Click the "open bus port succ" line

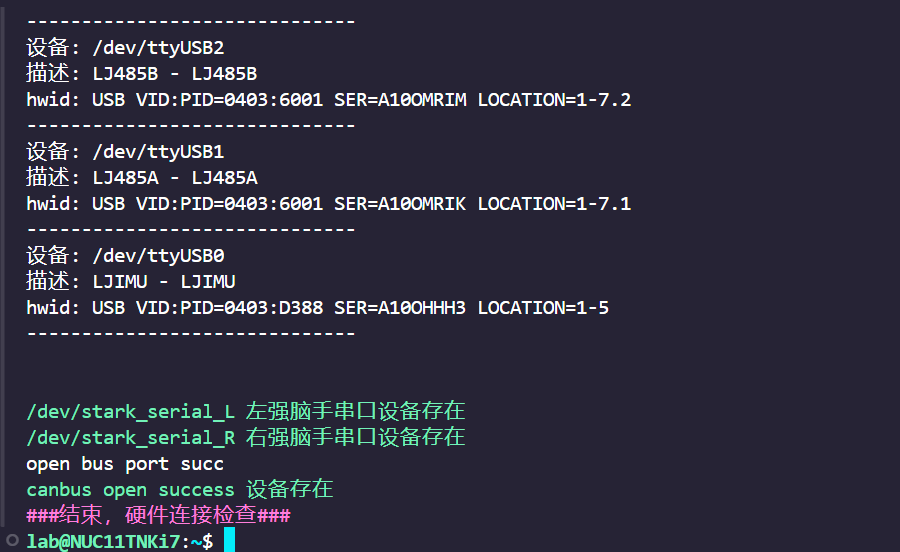(125, 464)
